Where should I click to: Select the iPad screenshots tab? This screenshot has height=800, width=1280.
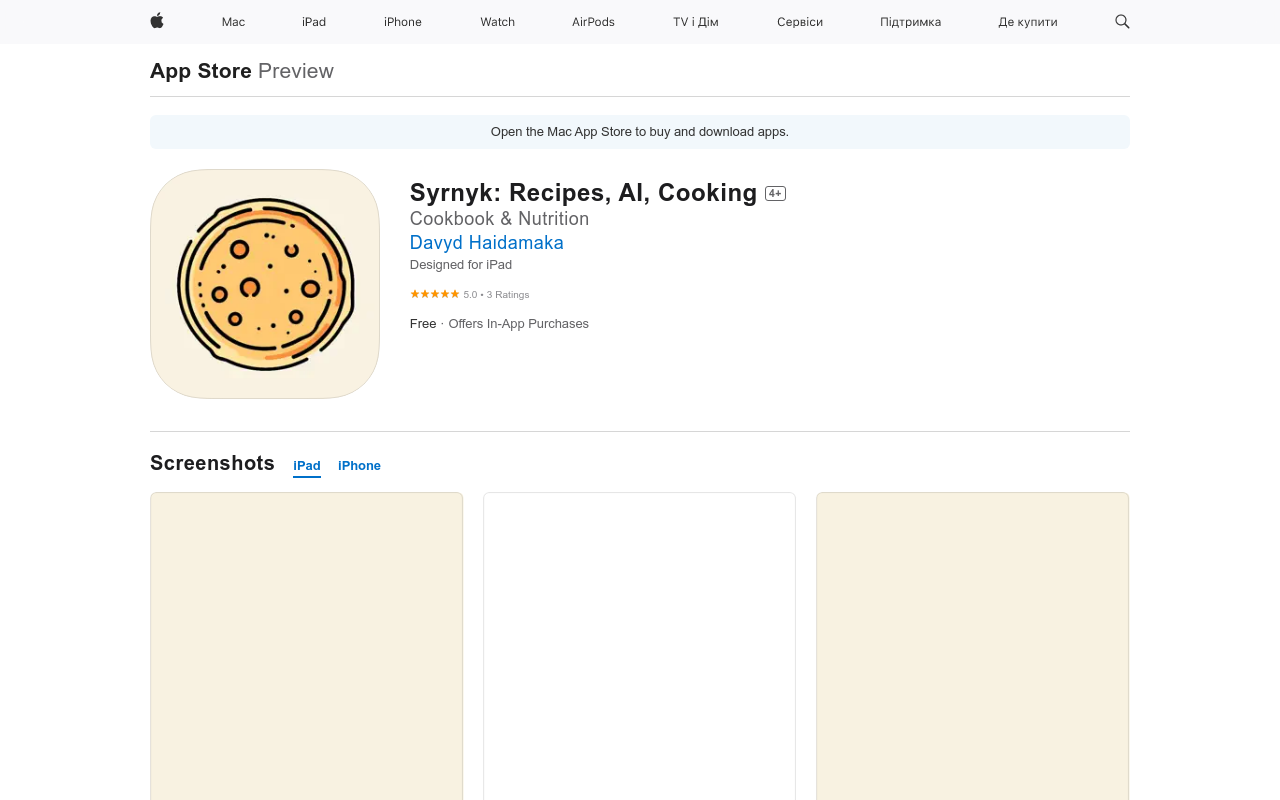tap(307, 466)
